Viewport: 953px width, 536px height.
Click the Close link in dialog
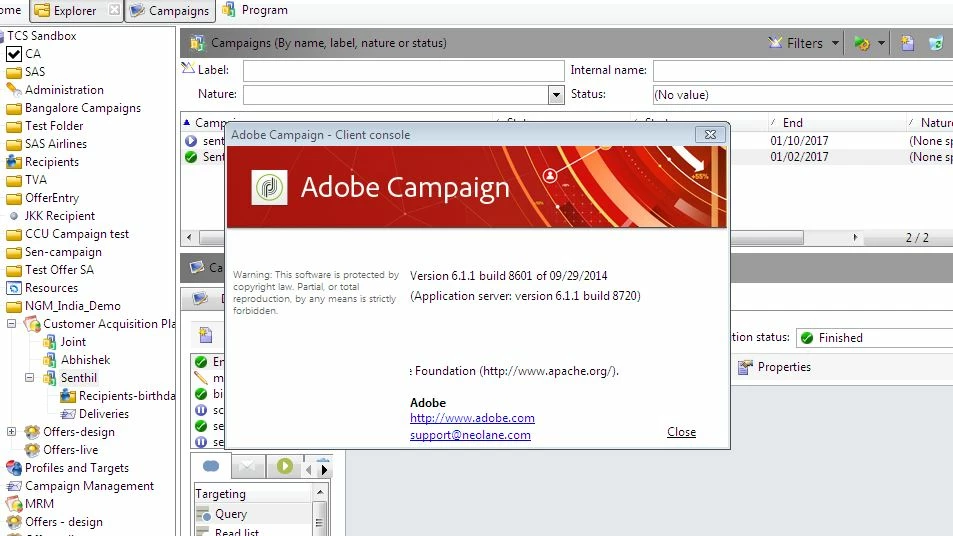coord(681,432)
